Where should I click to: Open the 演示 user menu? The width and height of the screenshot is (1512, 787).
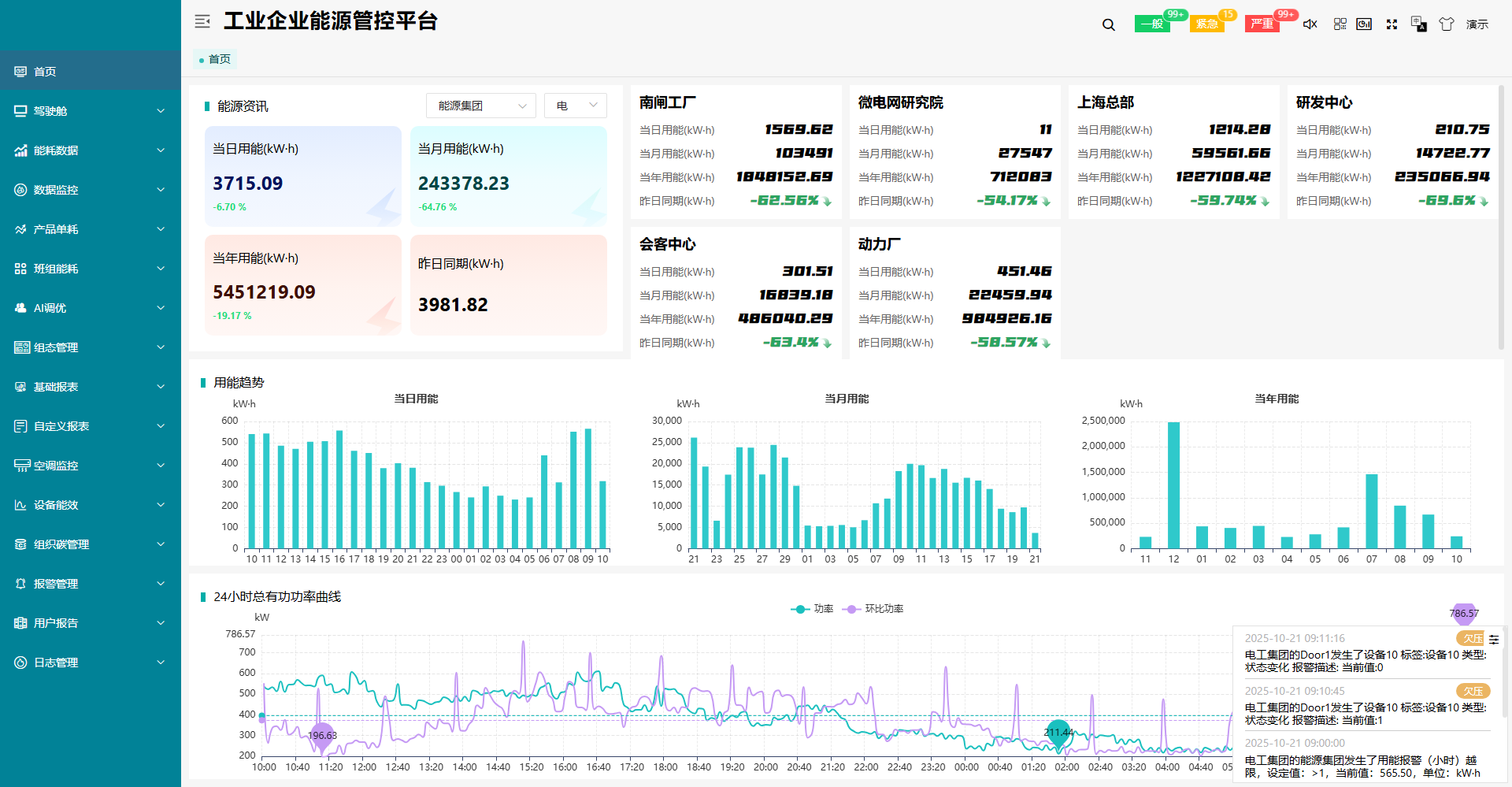[x=1477, y=24]
